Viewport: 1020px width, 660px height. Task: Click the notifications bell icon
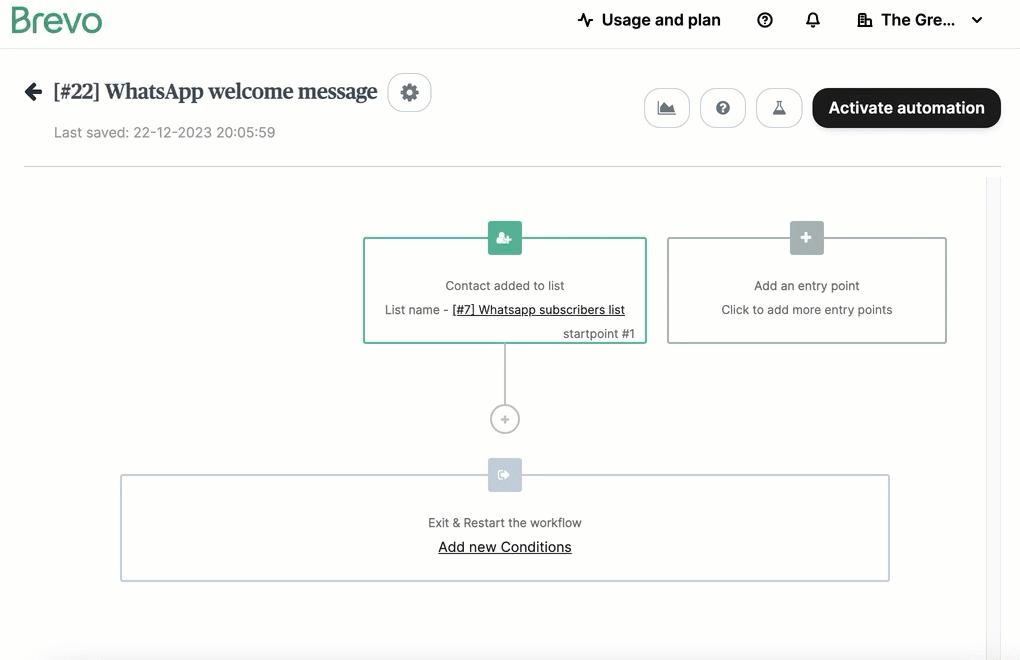(x=813, y=20)
